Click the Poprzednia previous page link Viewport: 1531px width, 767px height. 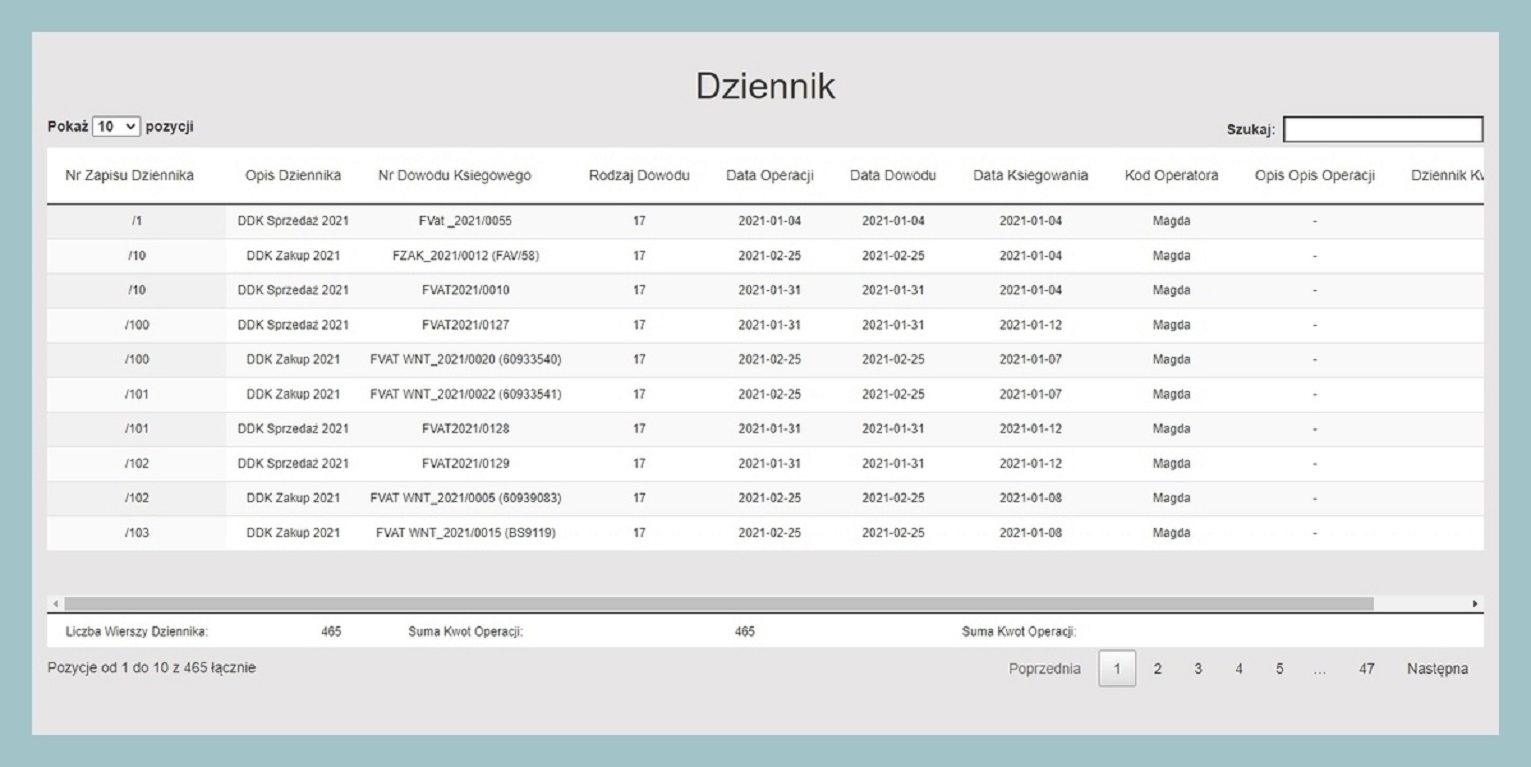[x=1044, y=669]
